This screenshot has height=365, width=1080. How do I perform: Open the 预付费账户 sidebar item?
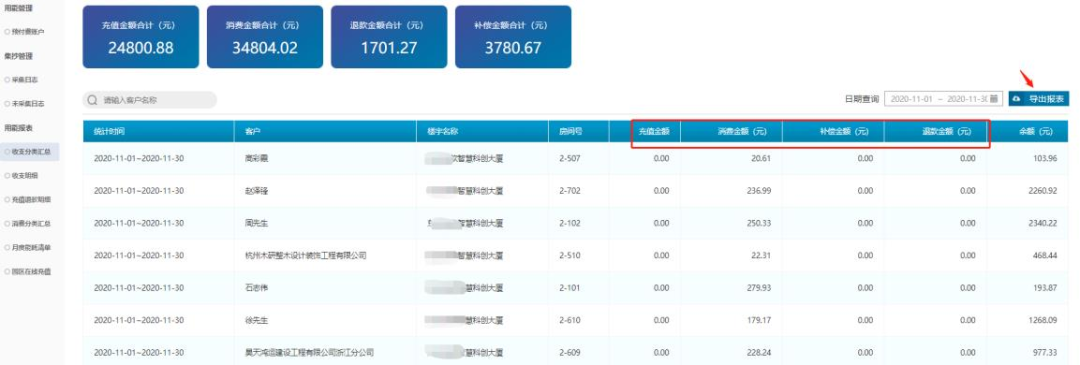click(x=28, y=32)
